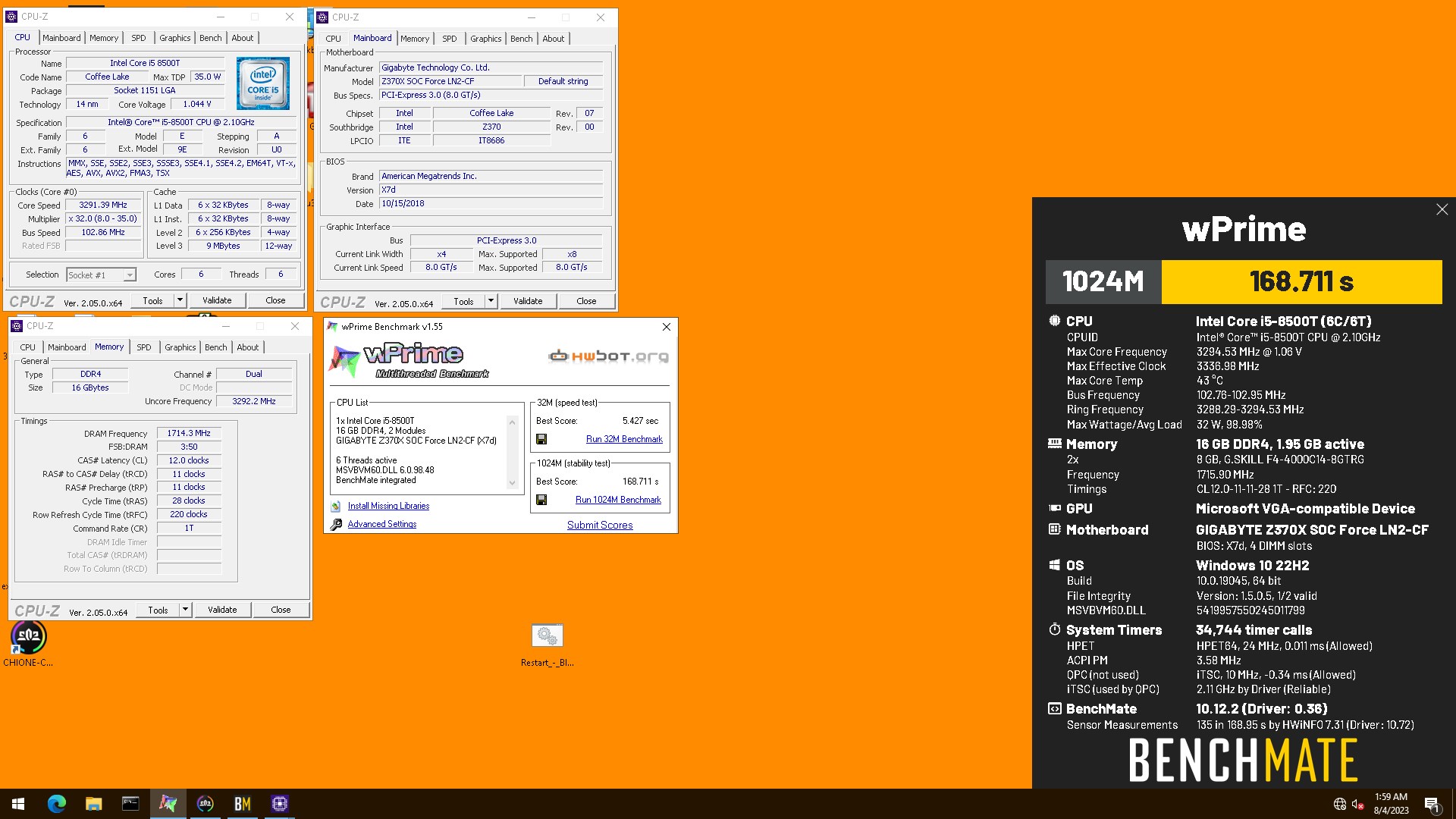This screenshot has width=1456, height=819.
Task: Click Bus Speed 102.86 MHz field
Action: point(103,232)
